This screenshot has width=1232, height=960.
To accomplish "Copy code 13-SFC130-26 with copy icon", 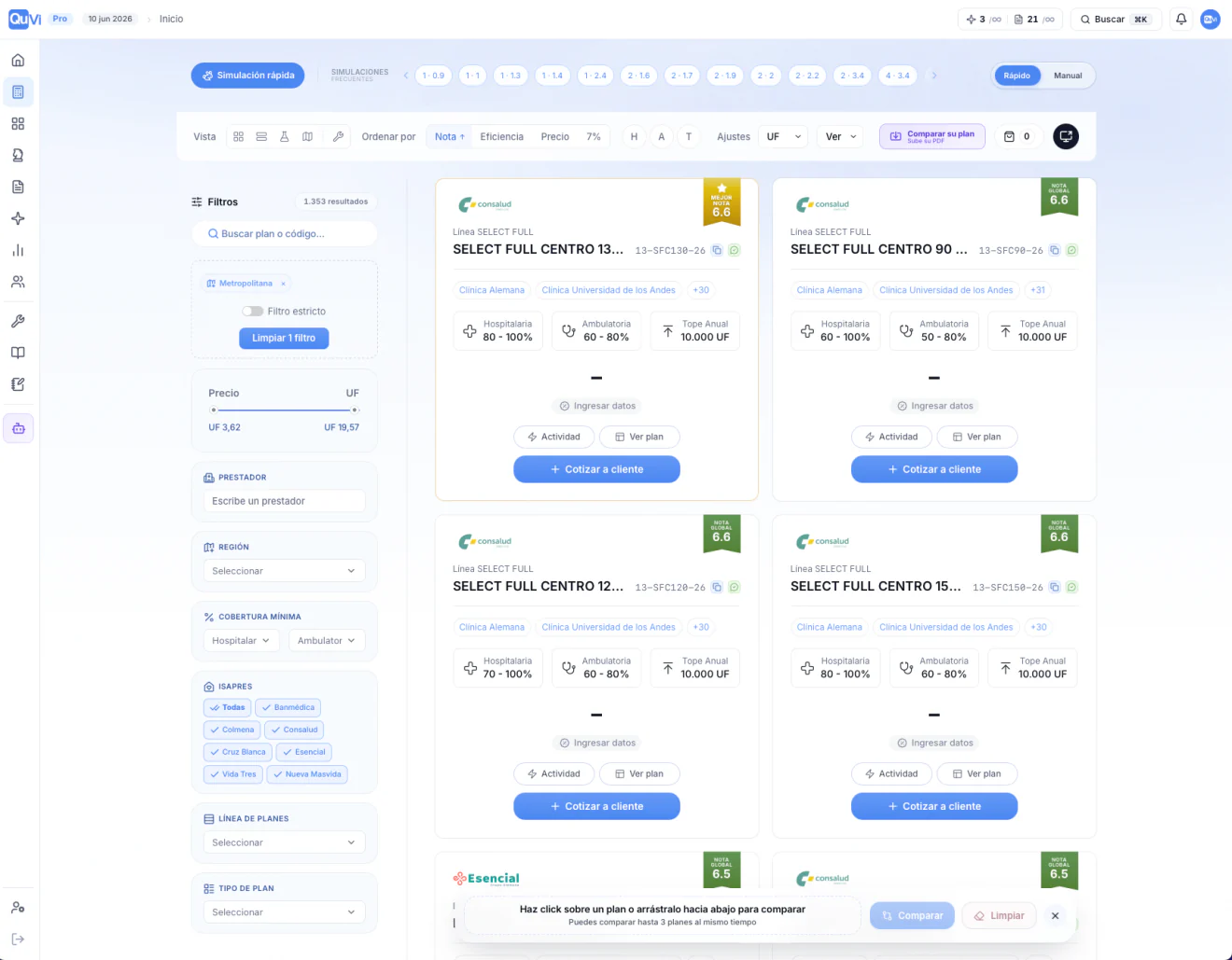I will pos(717,250).
